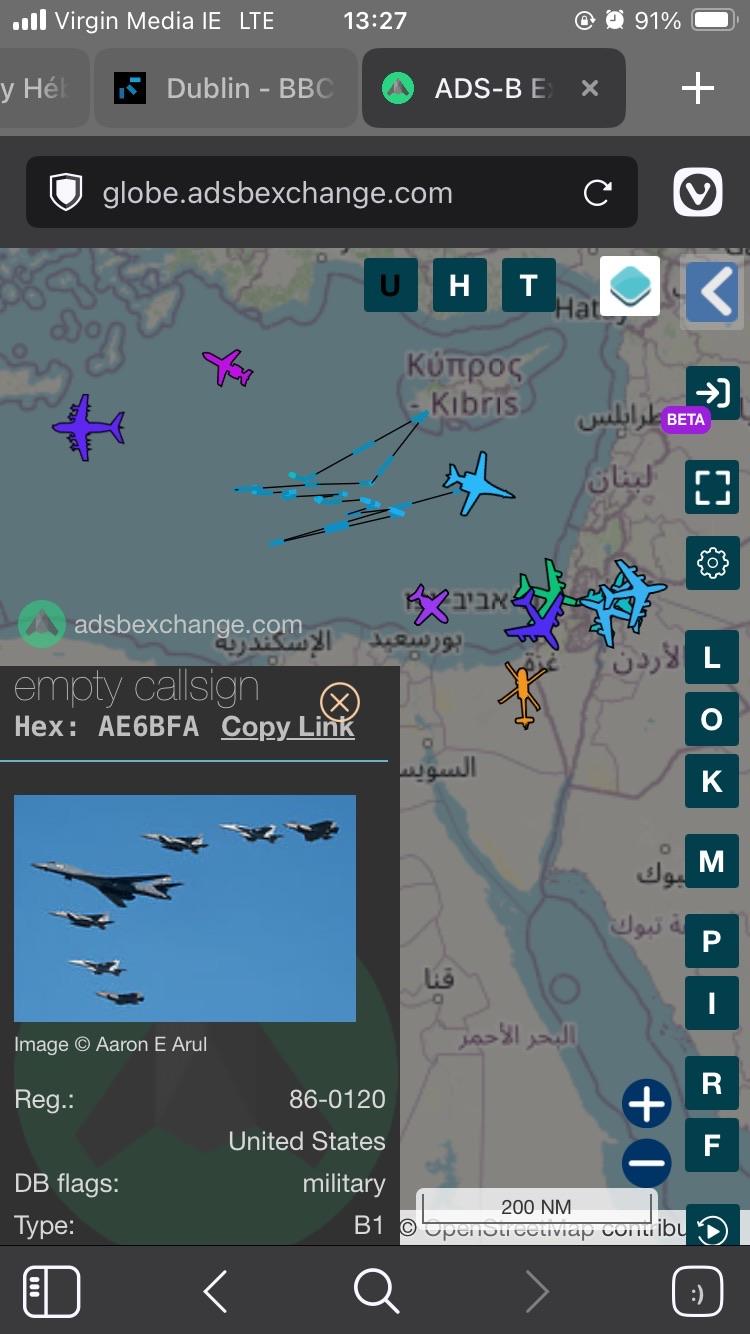Screen dimensions: 750x1334
Task: Click the Copy Link link
Action: (x=288, y=727)
